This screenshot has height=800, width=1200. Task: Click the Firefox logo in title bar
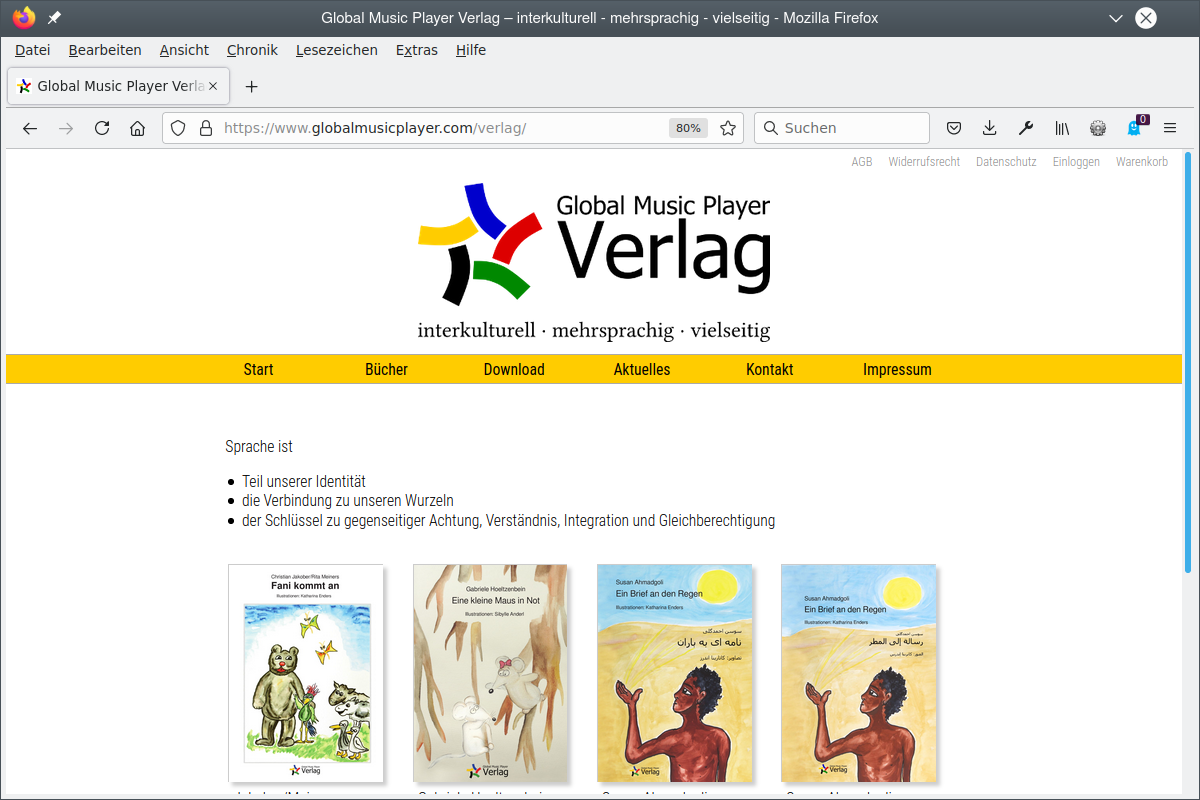click(24, 18)
